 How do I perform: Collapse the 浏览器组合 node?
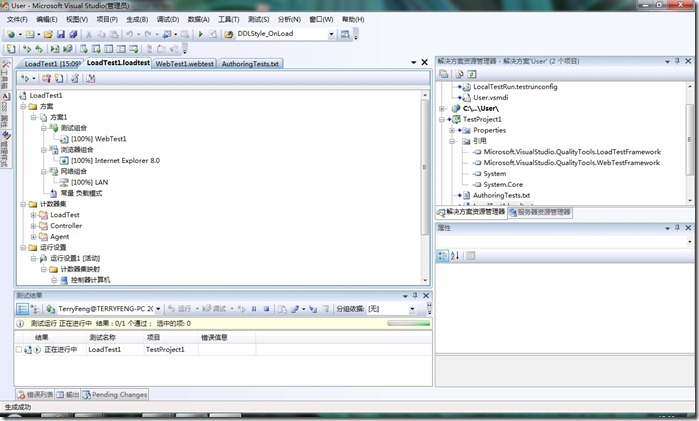(x=44, y=150)
